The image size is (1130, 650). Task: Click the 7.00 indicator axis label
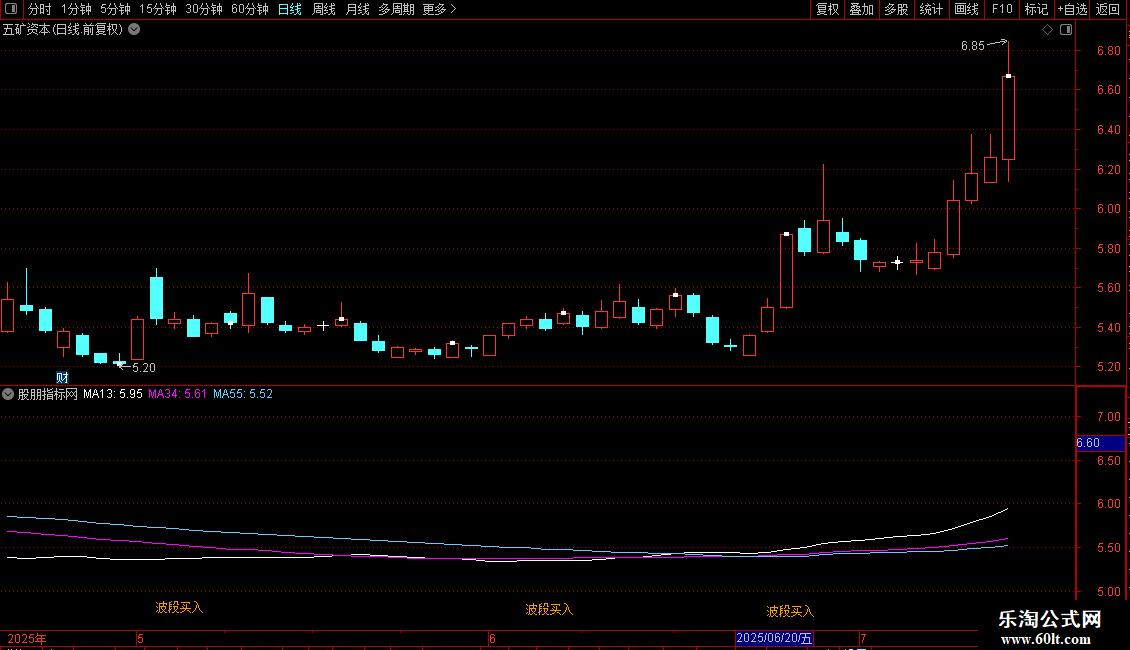point(1108,417)
